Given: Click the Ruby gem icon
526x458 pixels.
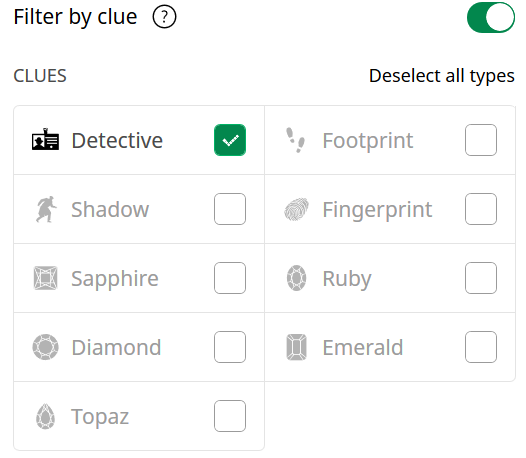Looking at the screenshot, I should pos(297,278).
